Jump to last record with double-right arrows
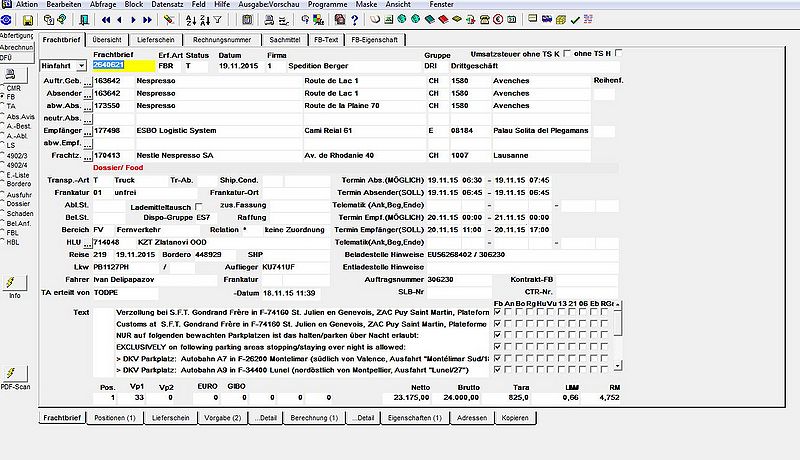800x460 pixels. pyautogui.click(x=147, y=20)
